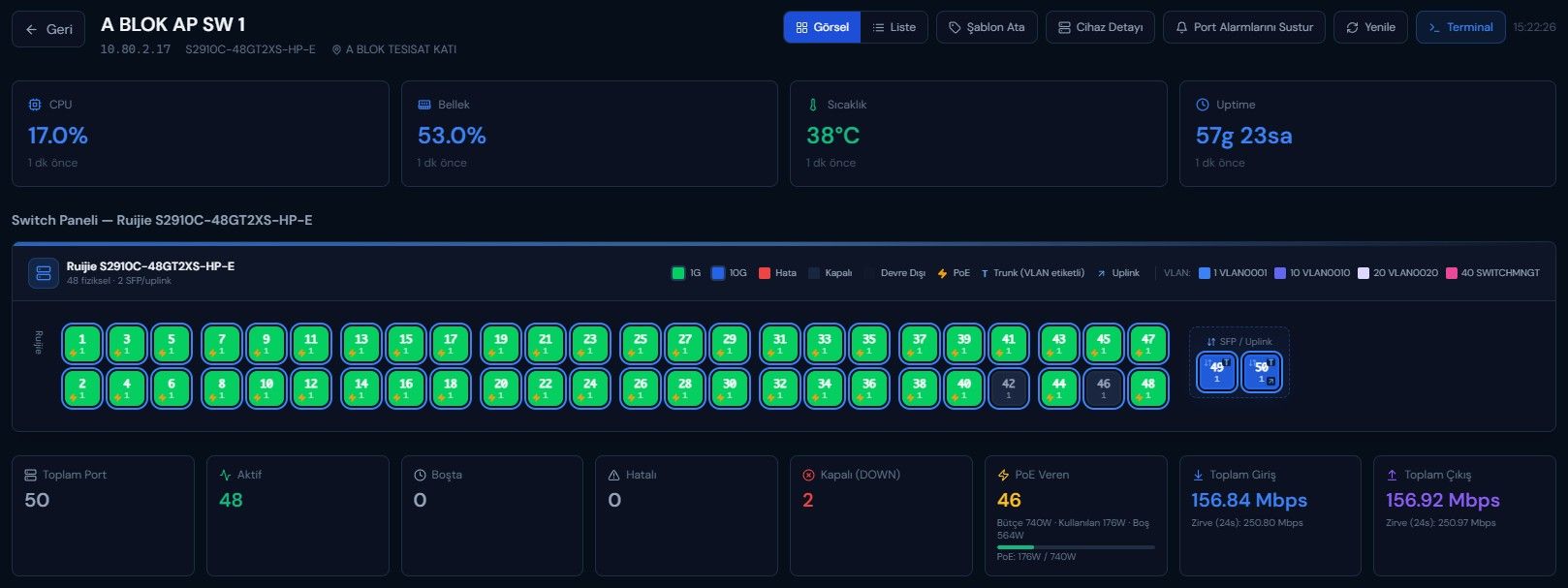Click the Sıcaklık thermometer icon
The image size is (1568, 588).
[813, 105]
